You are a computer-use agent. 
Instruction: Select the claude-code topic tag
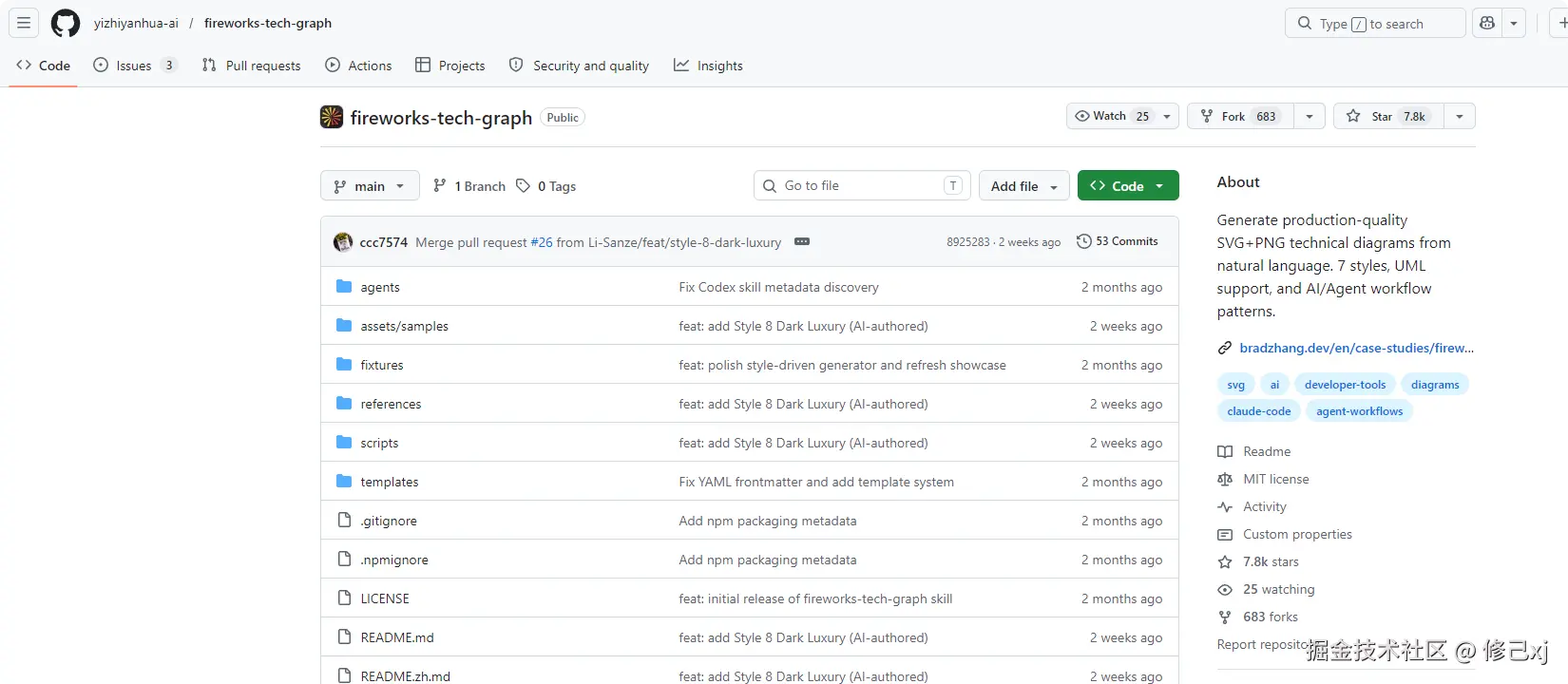[x=1258, y=411]
